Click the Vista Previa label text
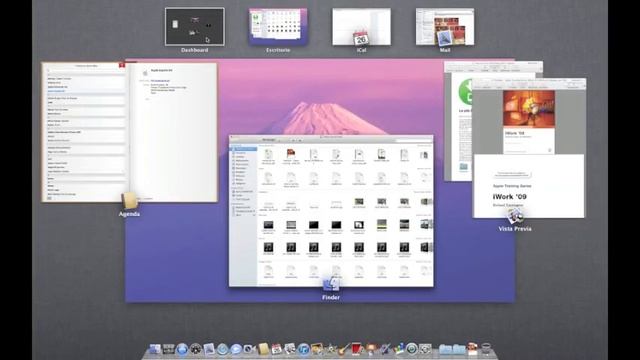640x360 pixels. (x=515, y=229)
